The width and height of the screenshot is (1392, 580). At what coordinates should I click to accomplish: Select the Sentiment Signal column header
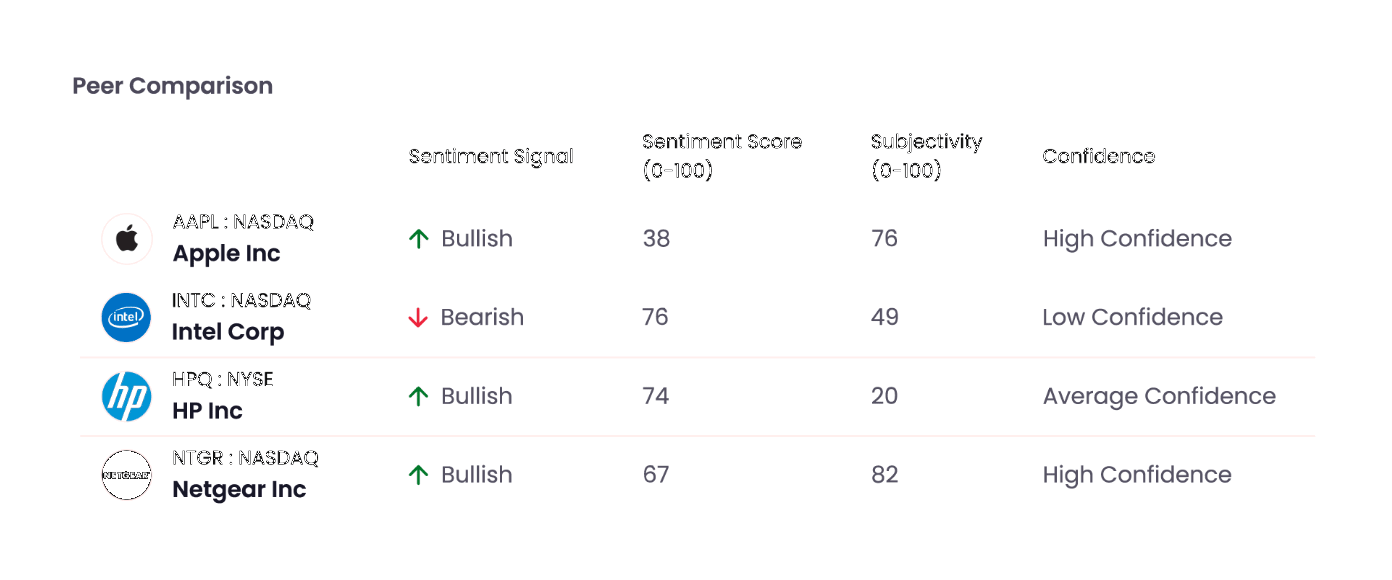point(491,156)
